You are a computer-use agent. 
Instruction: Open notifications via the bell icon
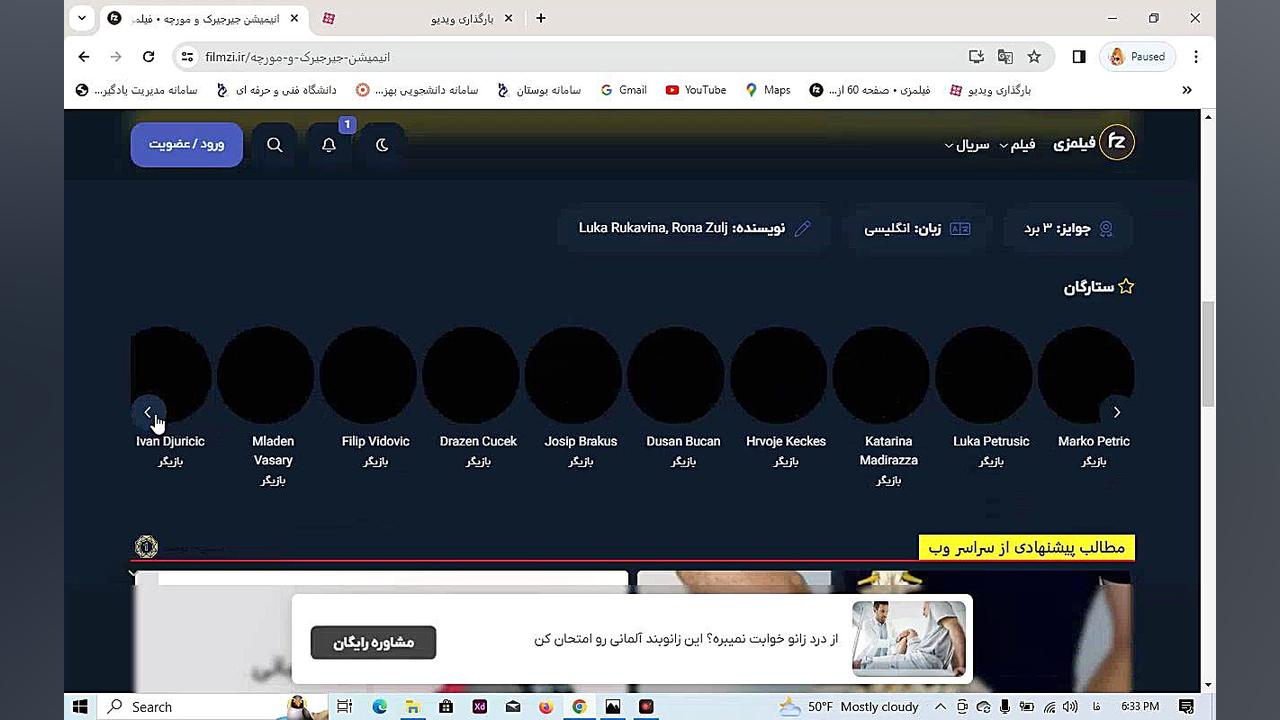(x=328, y=144)
